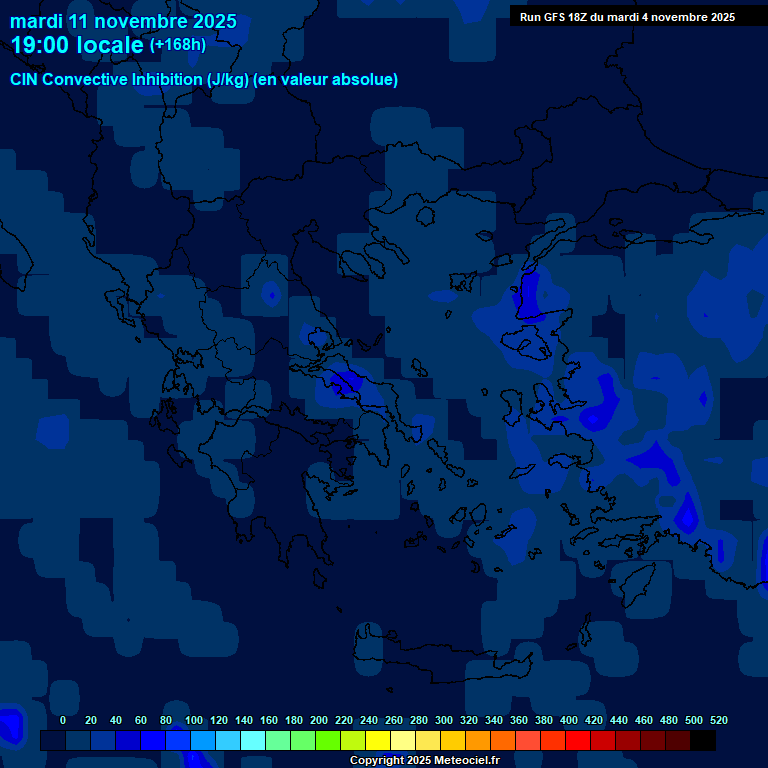Click the date title 'mardi 11 novembre 2025'

(123, 21)
